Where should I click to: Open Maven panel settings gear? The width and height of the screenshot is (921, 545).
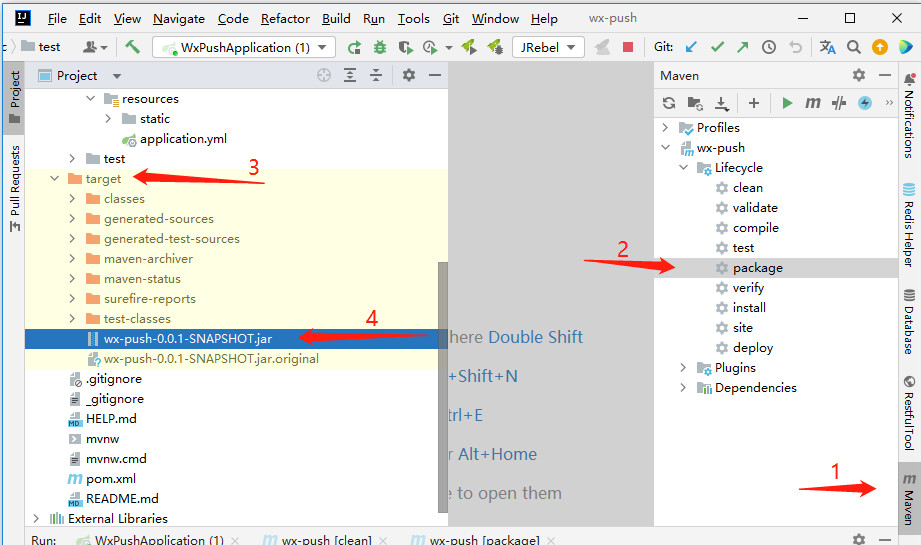(x=859, y=75)
